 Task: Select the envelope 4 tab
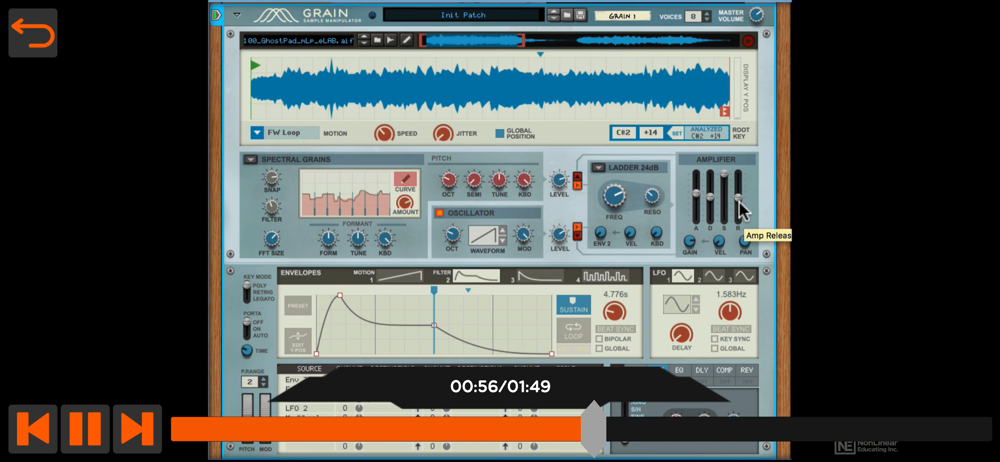tap(605, 276)
